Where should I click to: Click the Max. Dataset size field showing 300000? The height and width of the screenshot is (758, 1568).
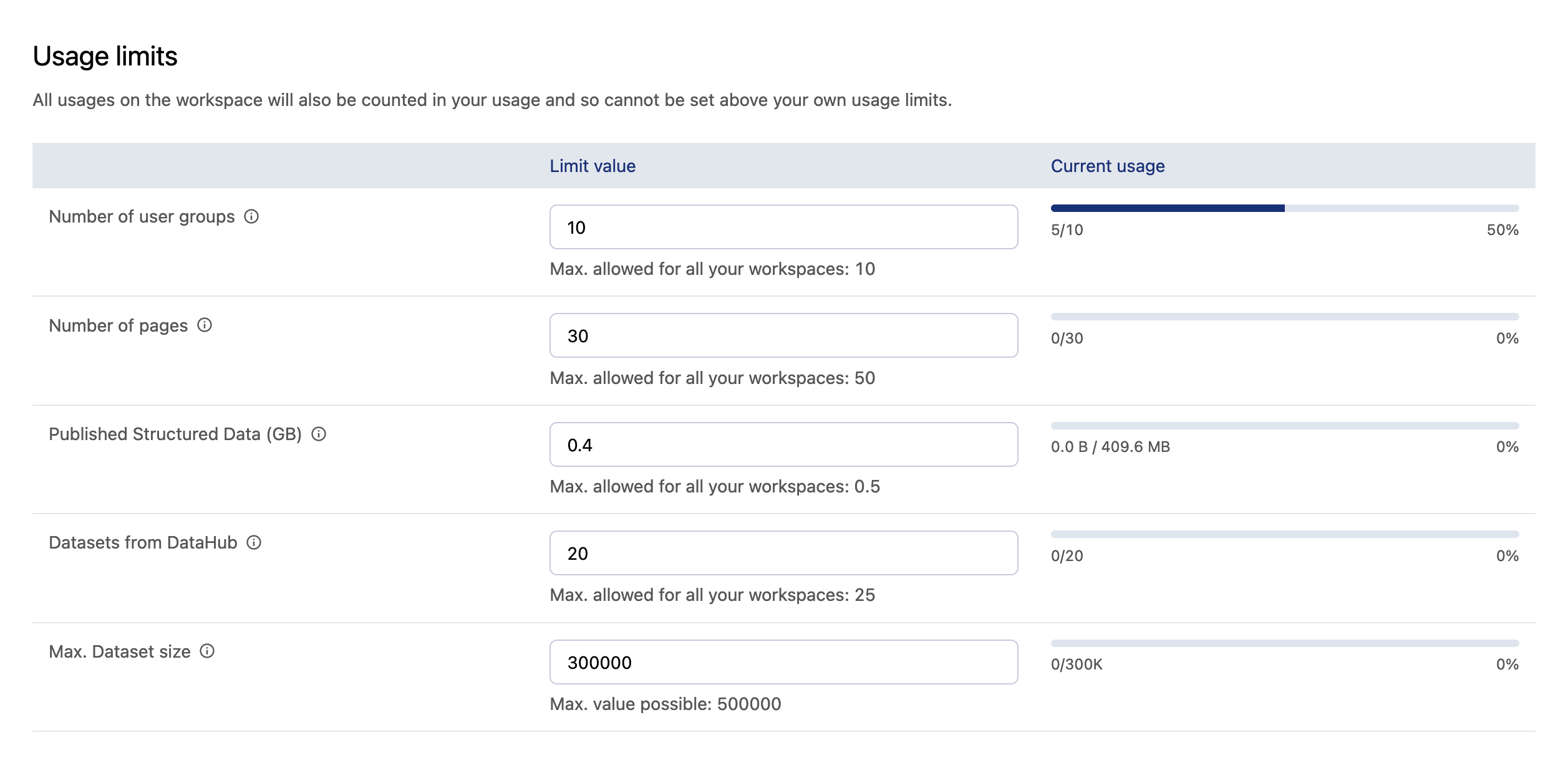[x=783, y=663]
